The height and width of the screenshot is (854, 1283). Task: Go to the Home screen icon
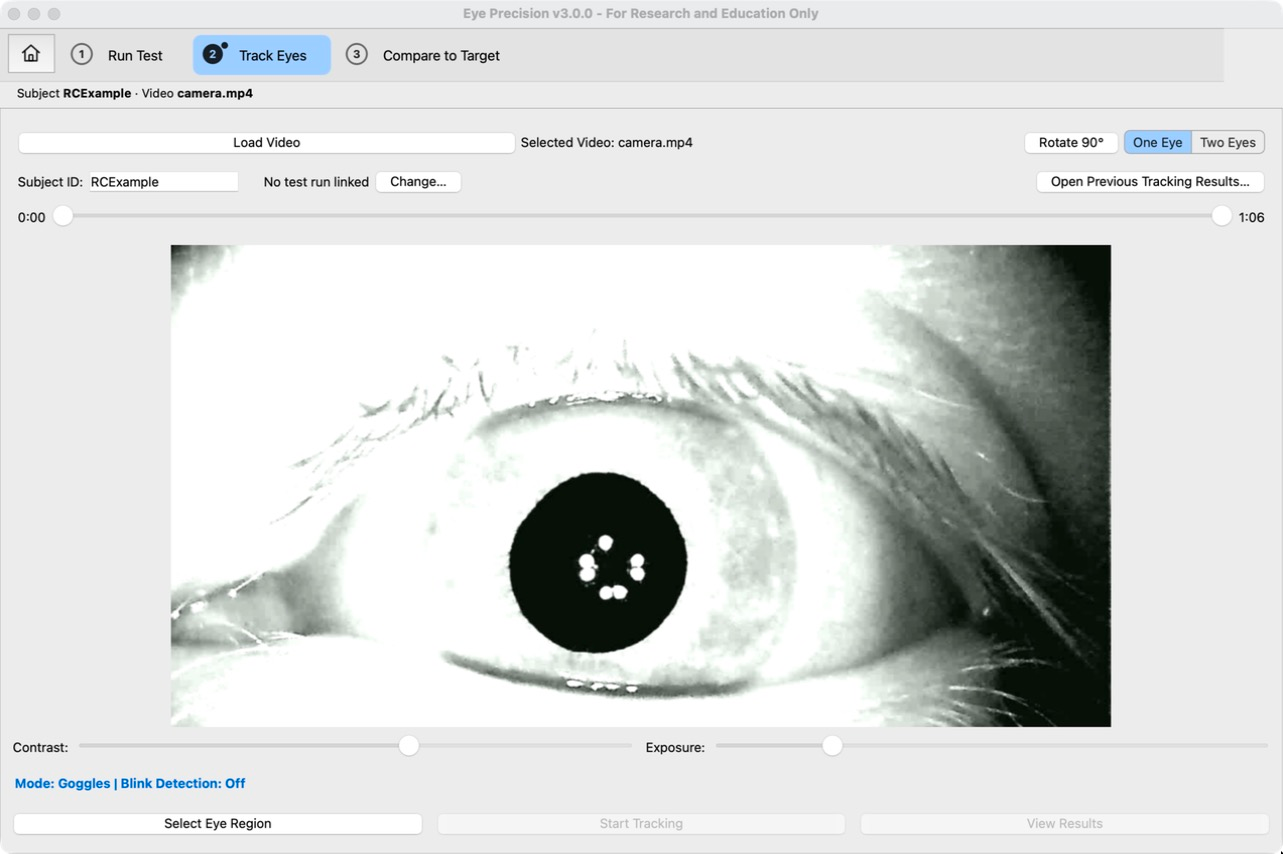tap(31, 54)
